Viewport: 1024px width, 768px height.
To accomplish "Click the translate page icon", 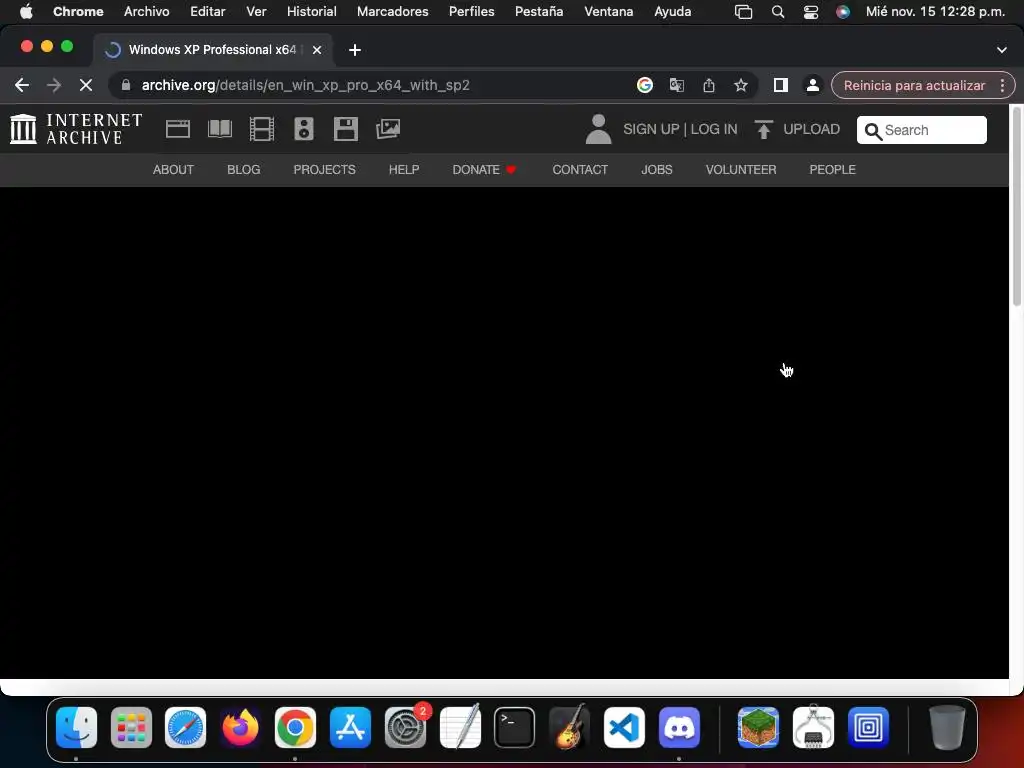I will coord(677,85).
